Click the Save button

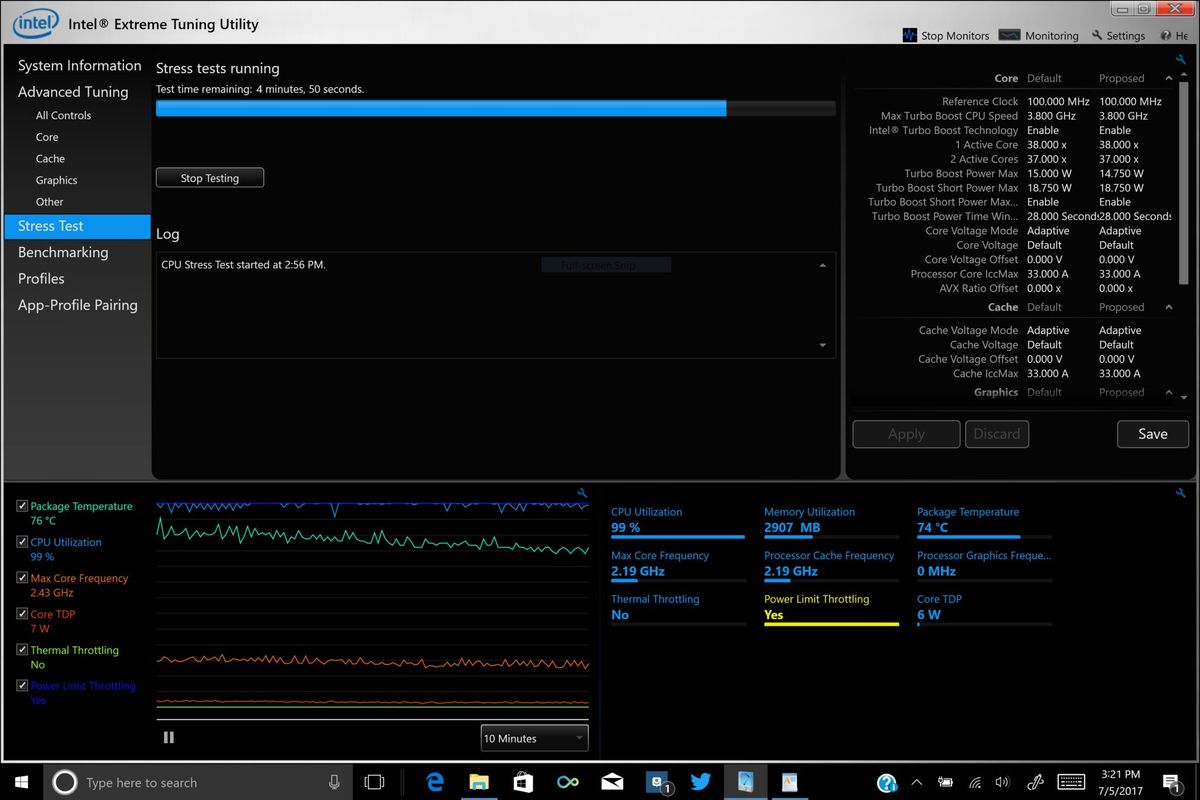(x=1152, y=434)
